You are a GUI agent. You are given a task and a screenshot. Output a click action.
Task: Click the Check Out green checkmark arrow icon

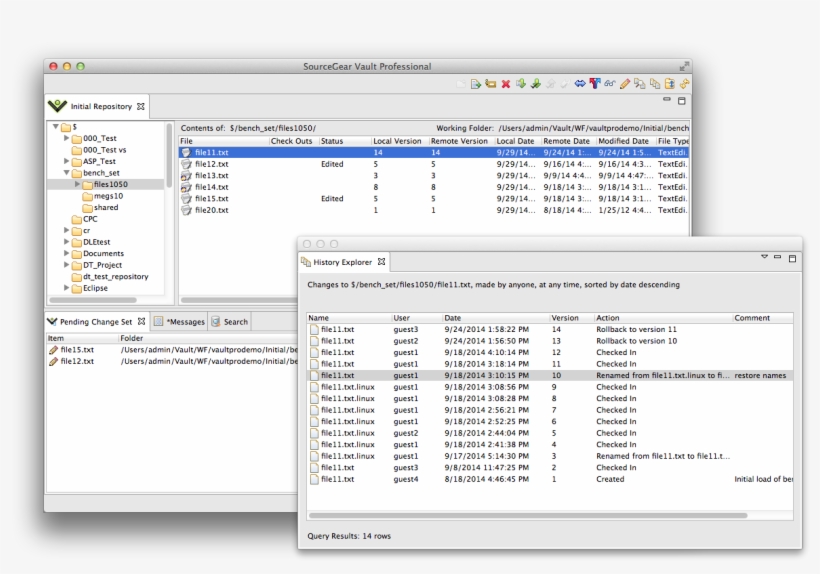[x=536, y=84]
